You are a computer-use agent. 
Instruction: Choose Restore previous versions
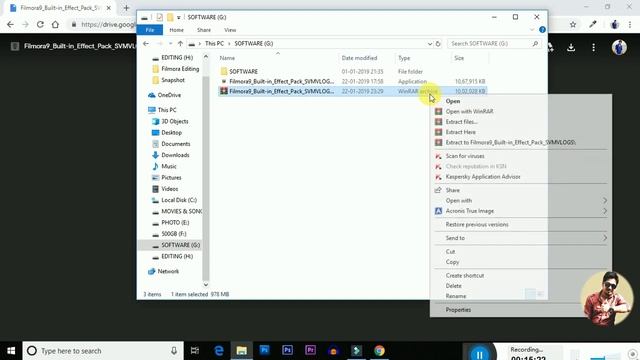(477, 224)
